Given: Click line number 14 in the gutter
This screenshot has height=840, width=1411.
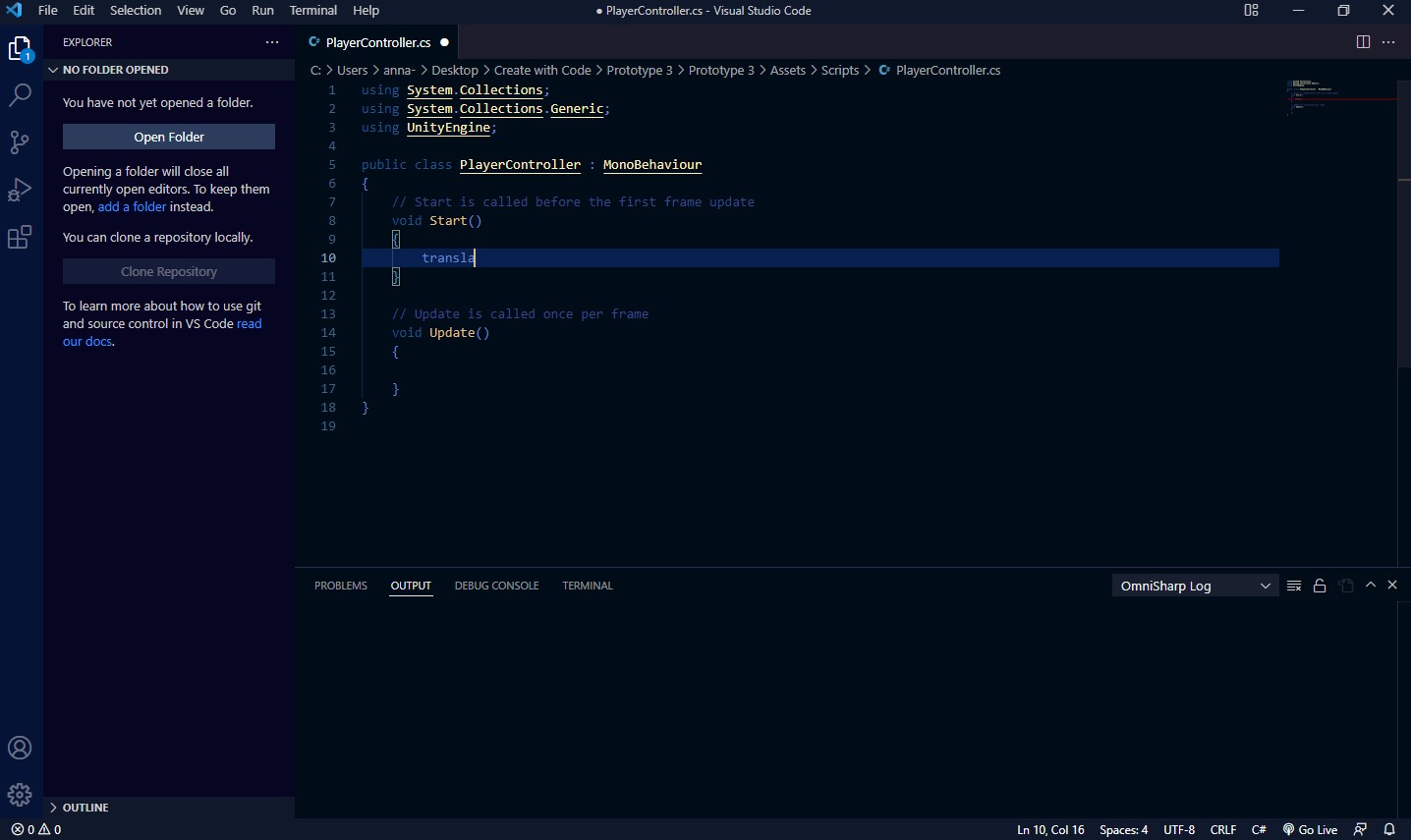Looking at the screenshot, I should (328, 333).
